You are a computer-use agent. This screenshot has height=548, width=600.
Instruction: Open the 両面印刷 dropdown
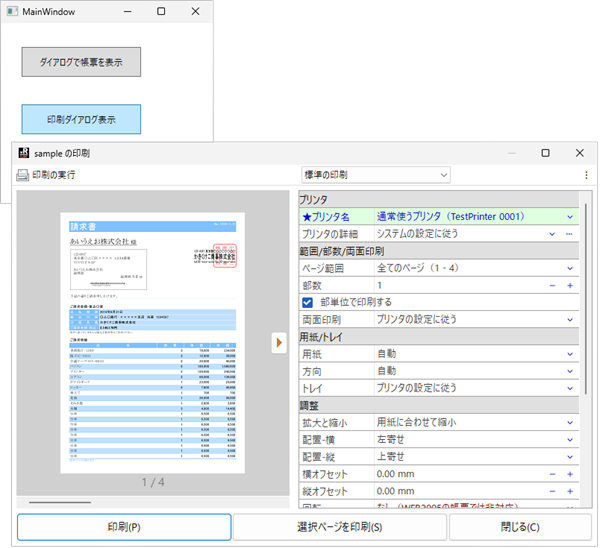570,320
